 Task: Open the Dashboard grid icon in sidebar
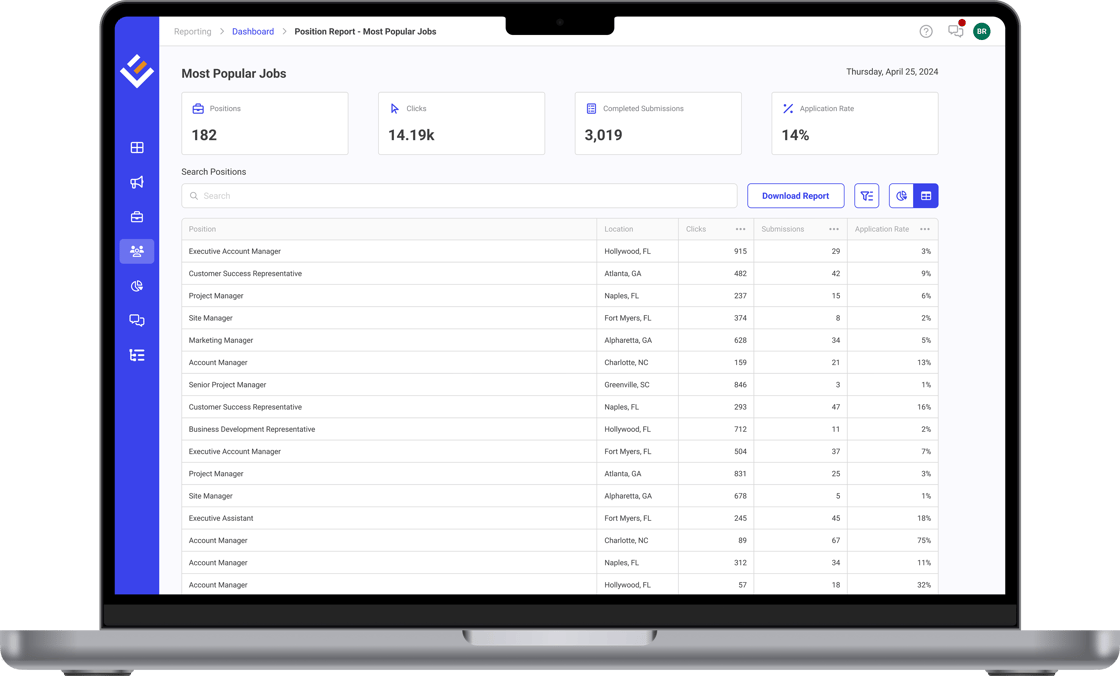(137, 147)
